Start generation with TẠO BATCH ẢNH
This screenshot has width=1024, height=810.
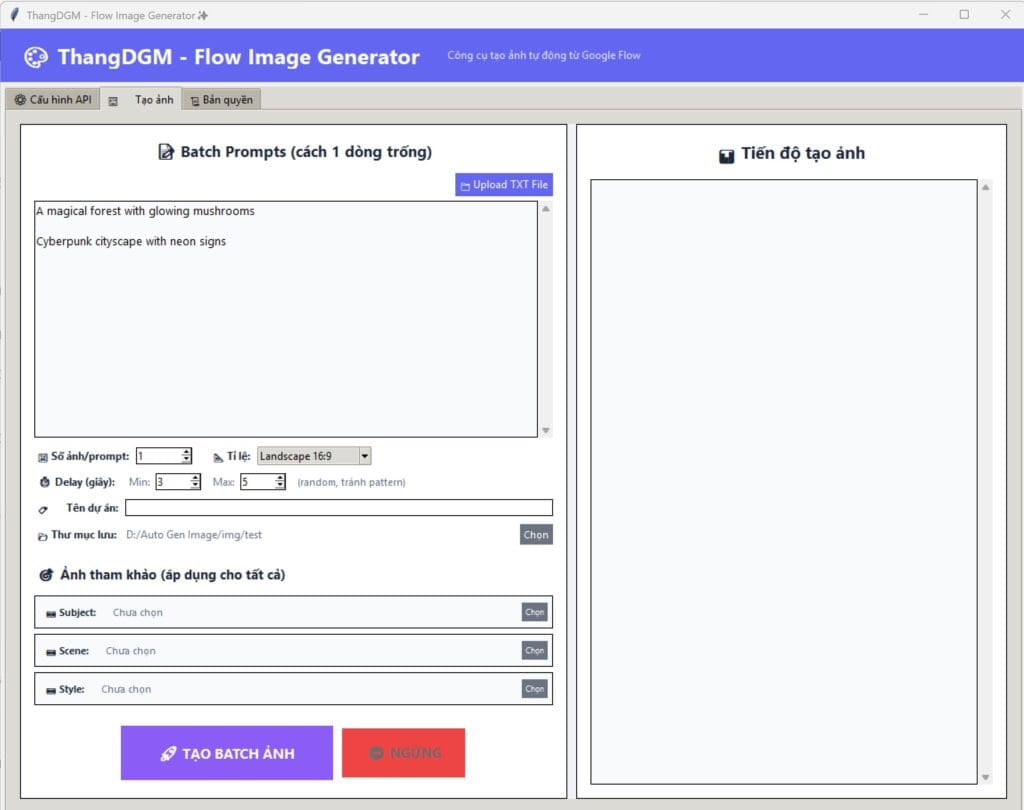pos(227,753)
